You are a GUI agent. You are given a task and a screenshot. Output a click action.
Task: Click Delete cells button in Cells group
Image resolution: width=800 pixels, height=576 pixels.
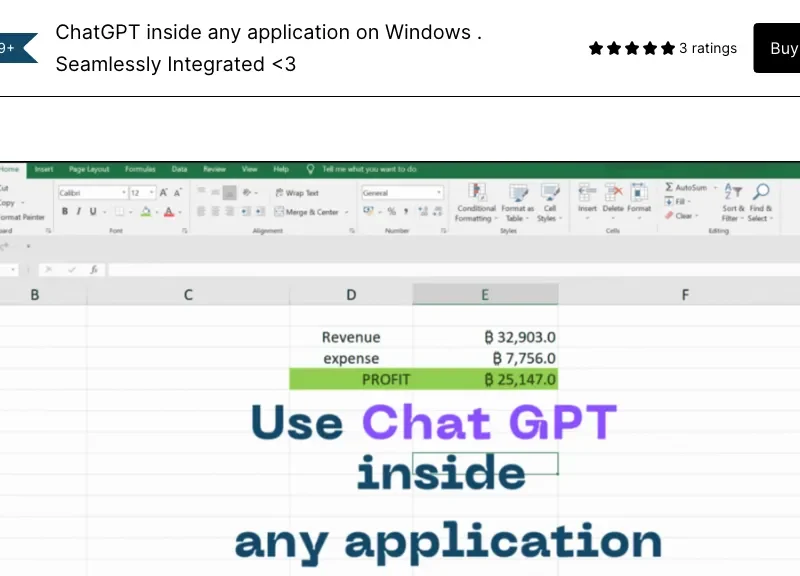(613, 201)
